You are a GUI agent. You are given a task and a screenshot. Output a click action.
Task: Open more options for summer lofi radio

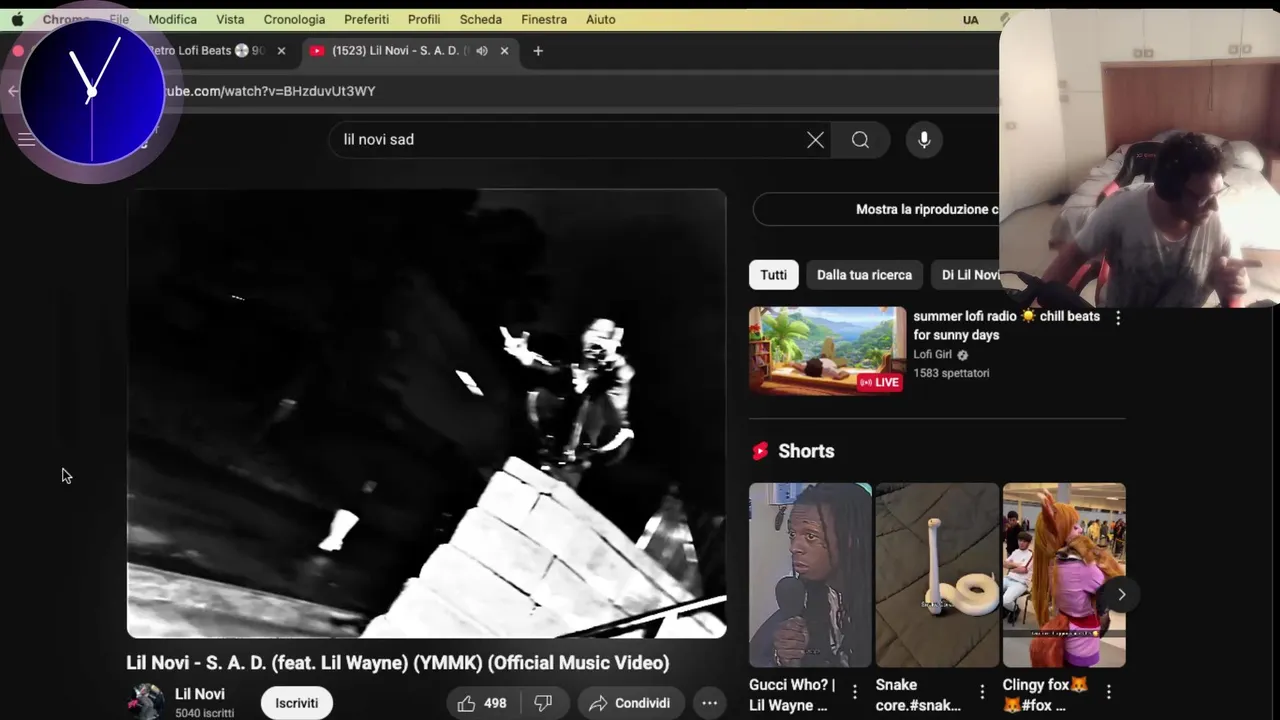(1118, 318)
